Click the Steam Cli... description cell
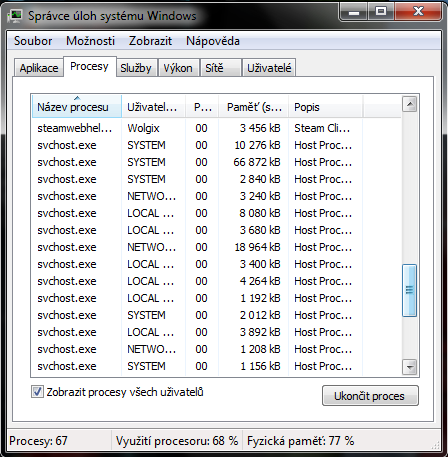448x457 pixels. click(x=322, y=128)
